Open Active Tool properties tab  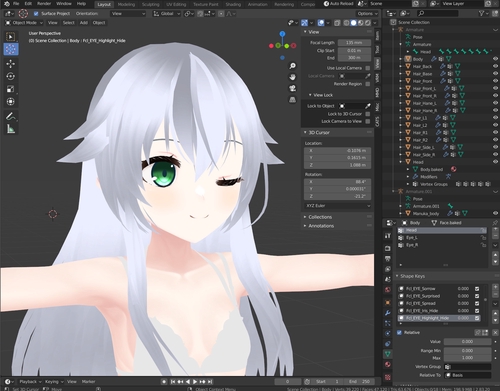click(x=388, y=236)
